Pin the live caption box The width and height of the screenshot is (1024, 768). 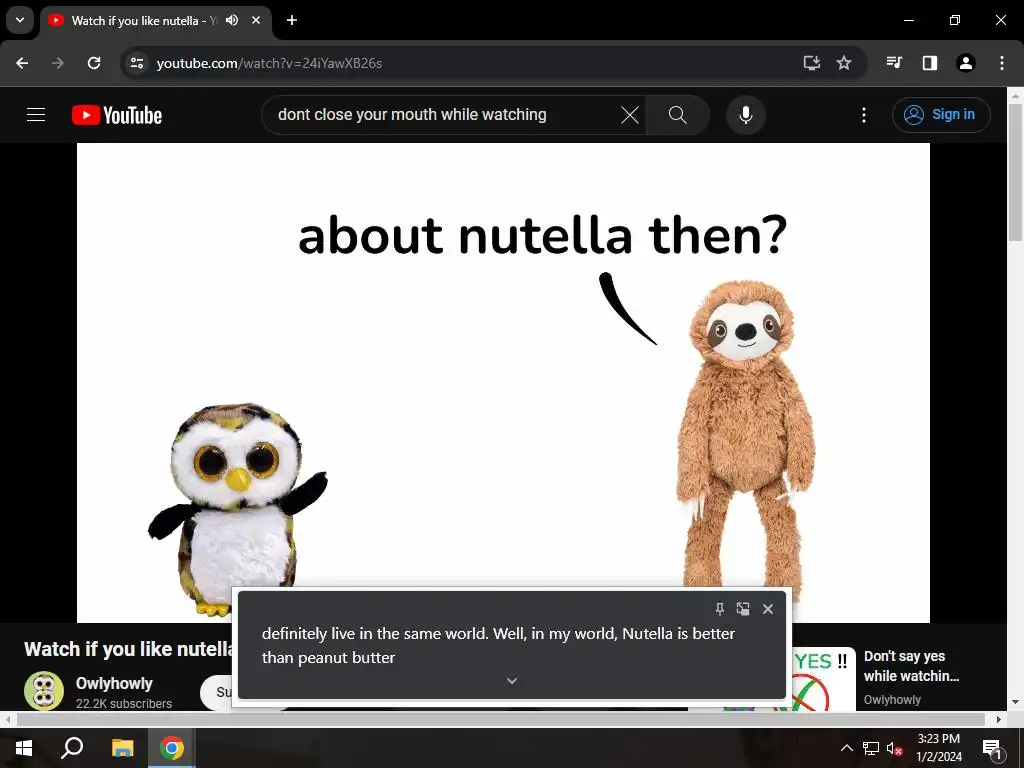tap(720, 609)
